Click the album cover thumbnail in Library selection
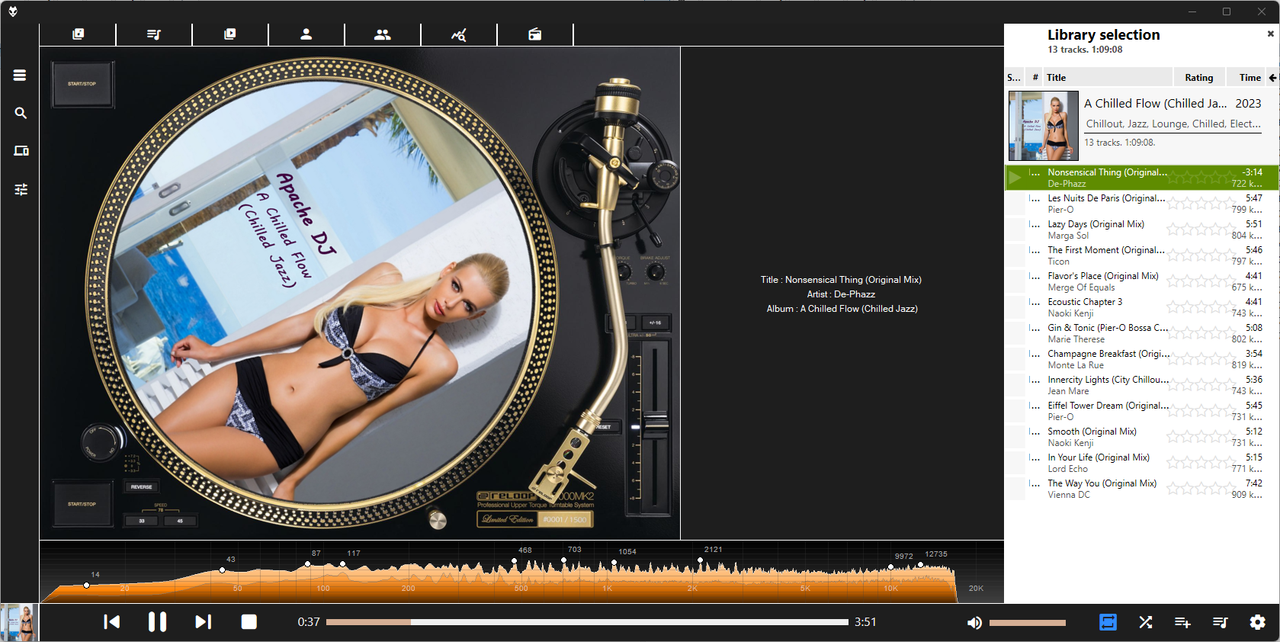 coord(1043,125)
